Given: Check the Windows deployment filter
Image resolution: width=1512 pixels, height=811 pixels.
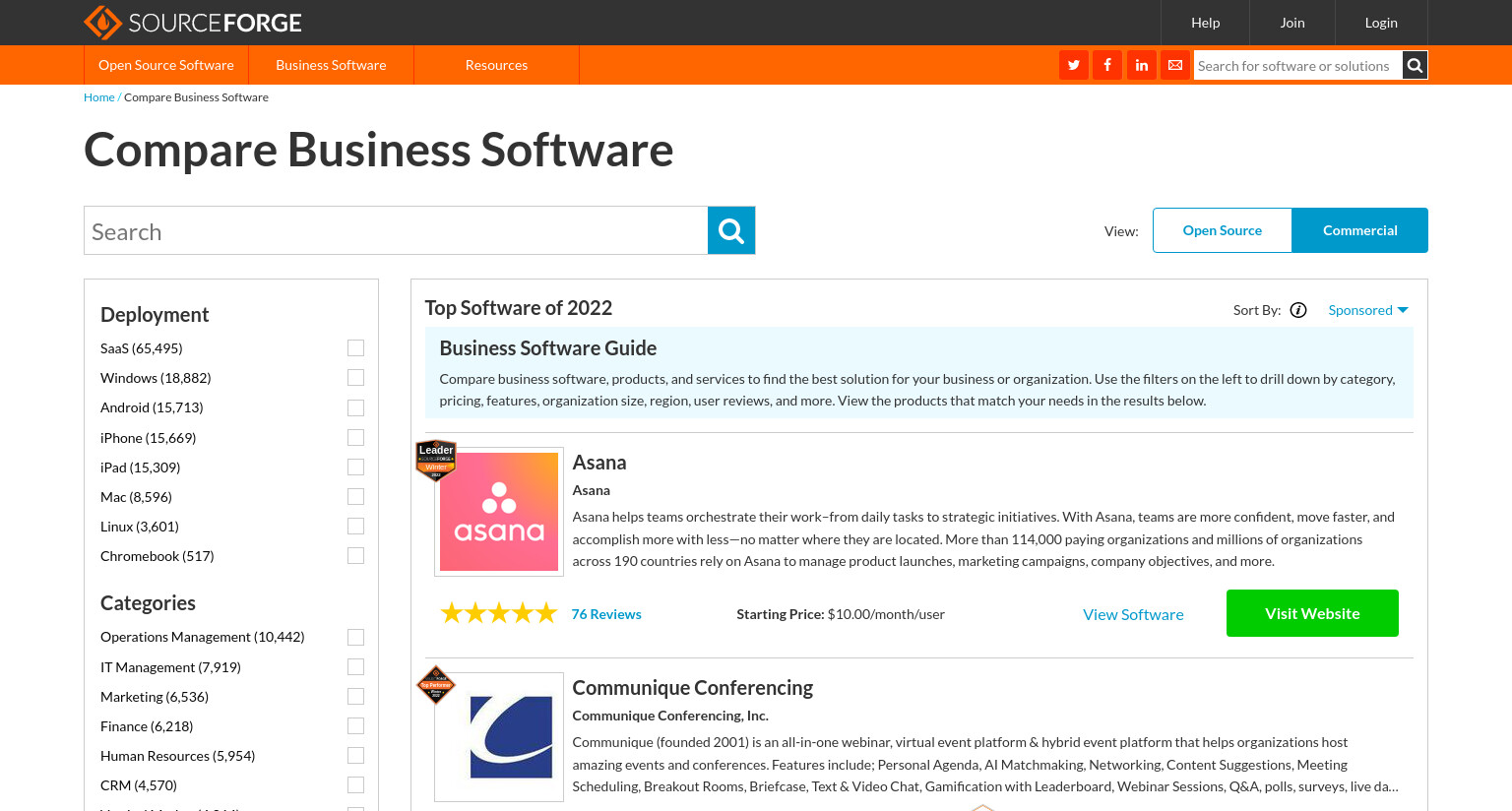Looking at the screenshot, I should [x=355, y=378].
